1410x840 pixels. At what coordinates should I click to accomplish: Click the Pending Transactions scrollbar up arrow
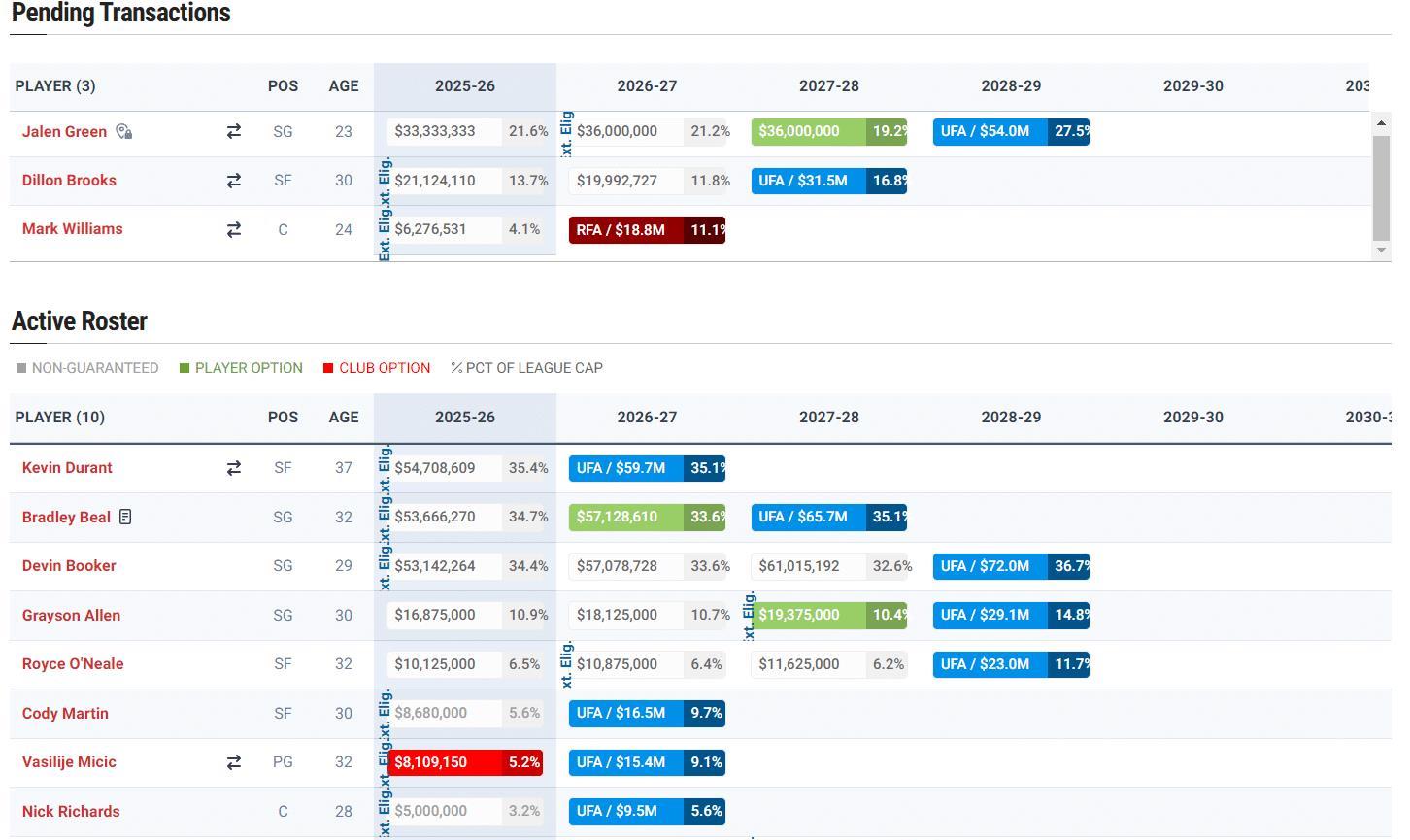[x=1381, y=123]
